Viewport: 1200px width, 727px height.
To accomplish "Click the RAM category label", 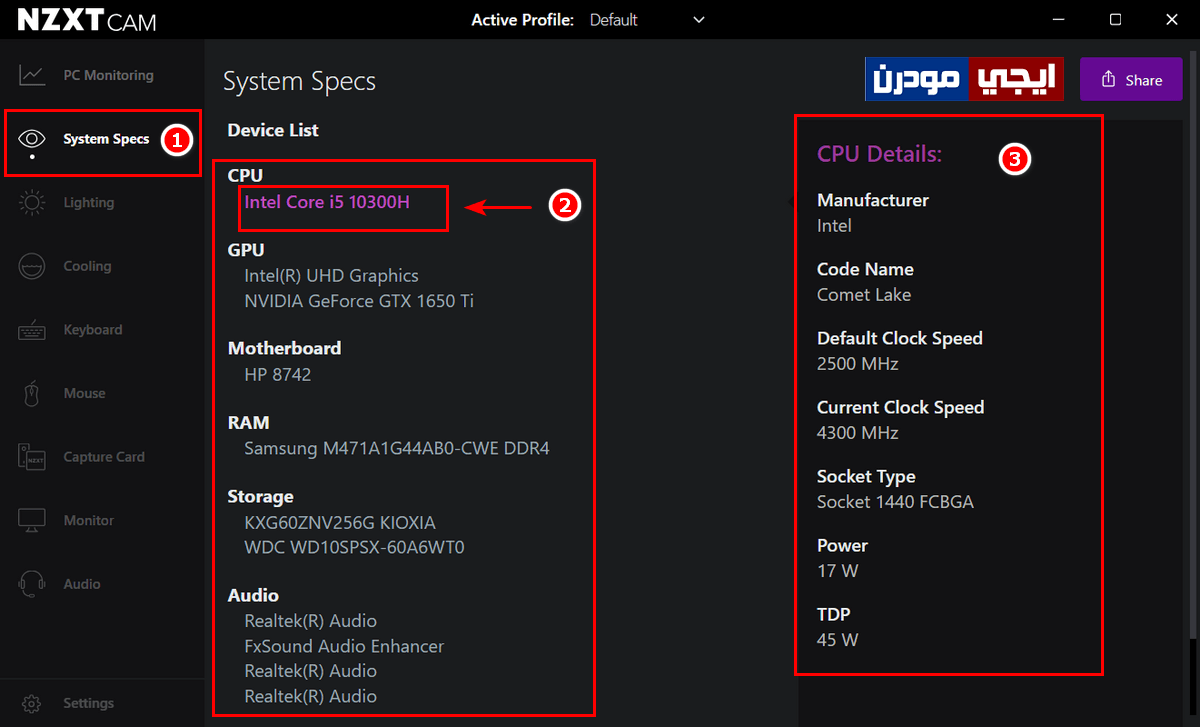I will coord(248,422).
